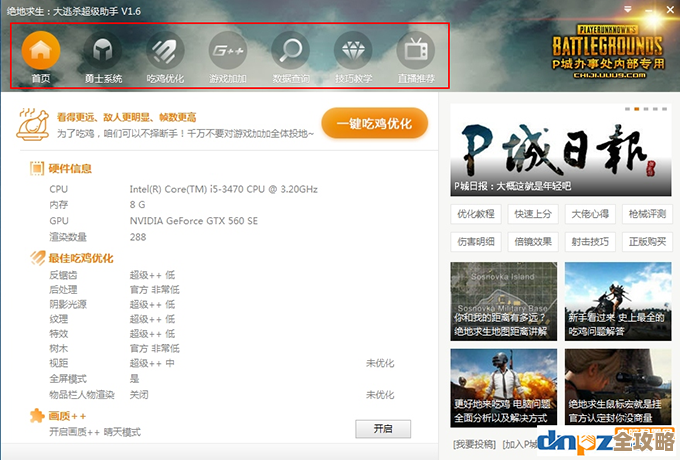Open the 游戏加加 G++ icon

[228, 50]
